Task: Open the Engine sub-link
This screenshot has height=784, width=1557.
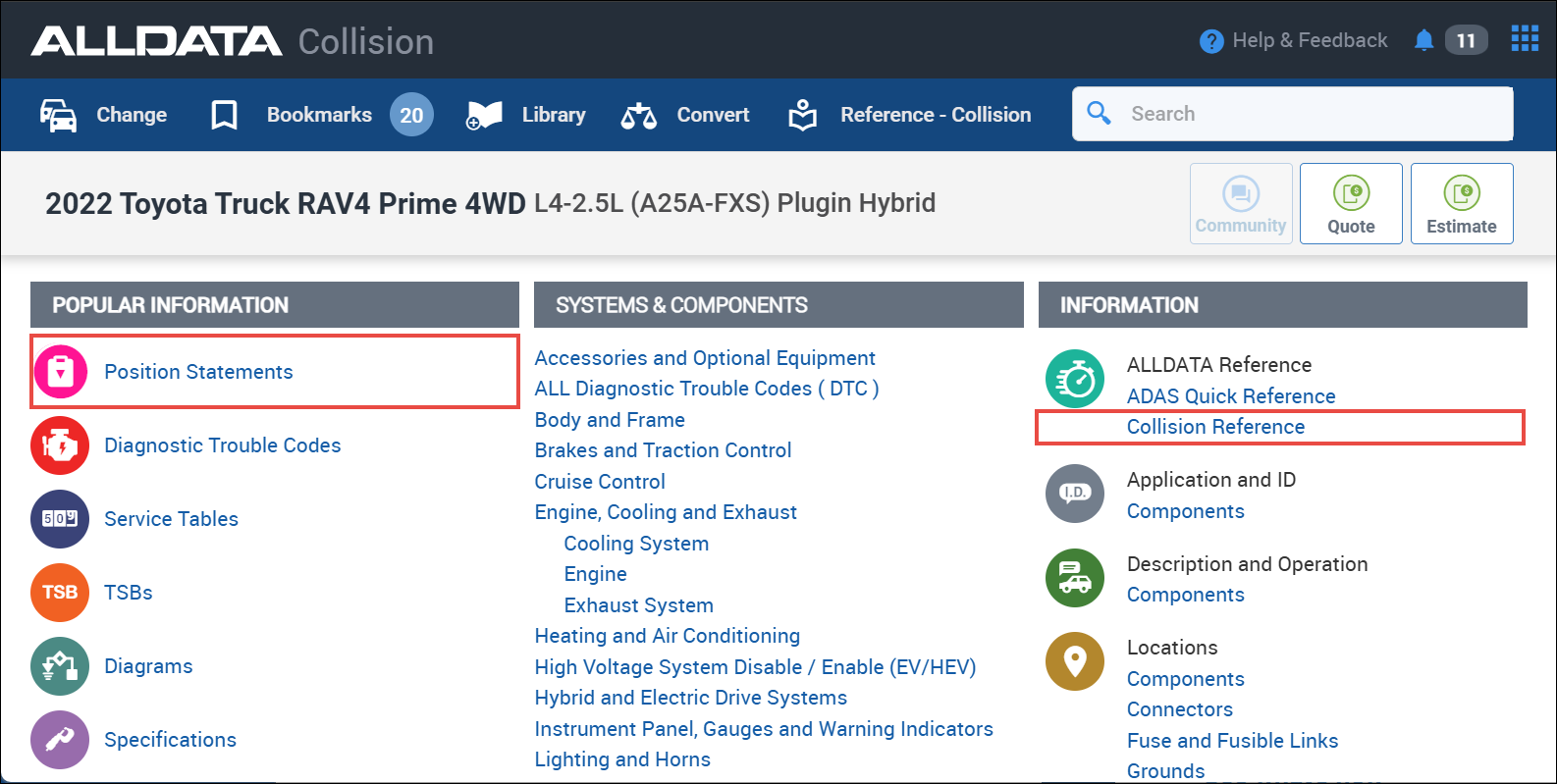Action: pyautogui.click(x=595, y=574)
